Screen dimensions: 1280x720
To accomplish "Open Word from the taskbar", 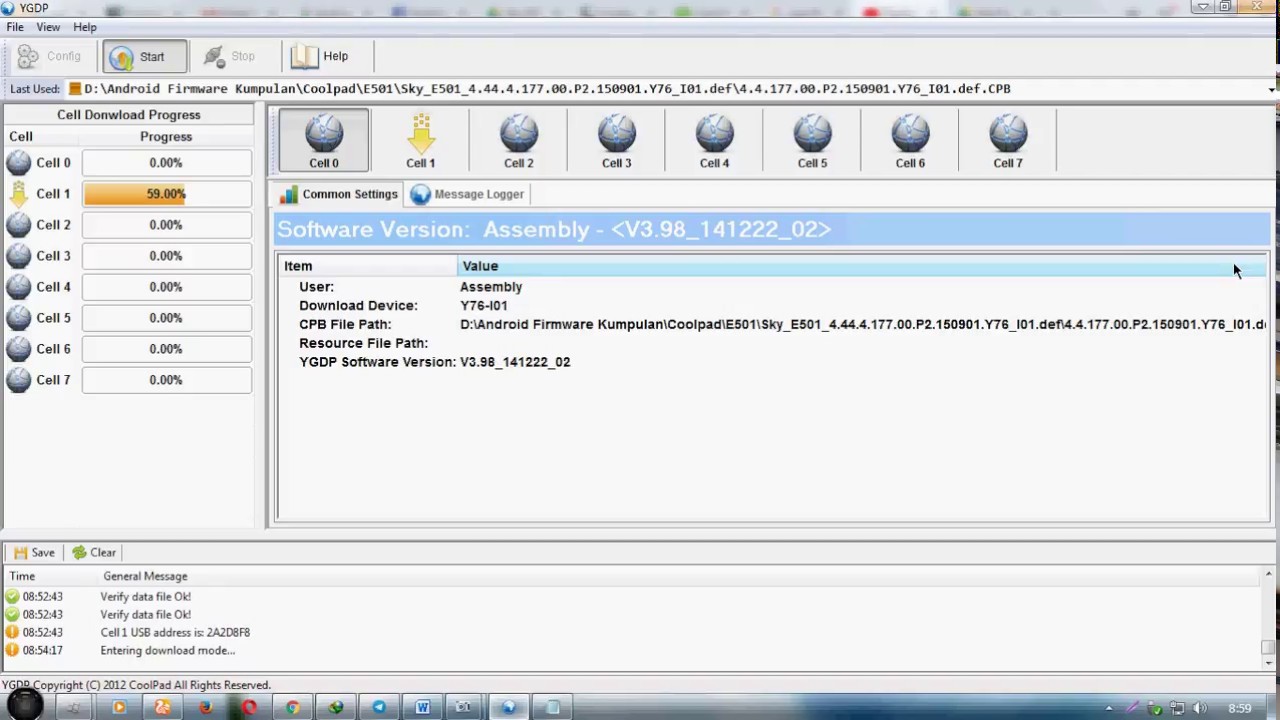I will coord(422,708).
